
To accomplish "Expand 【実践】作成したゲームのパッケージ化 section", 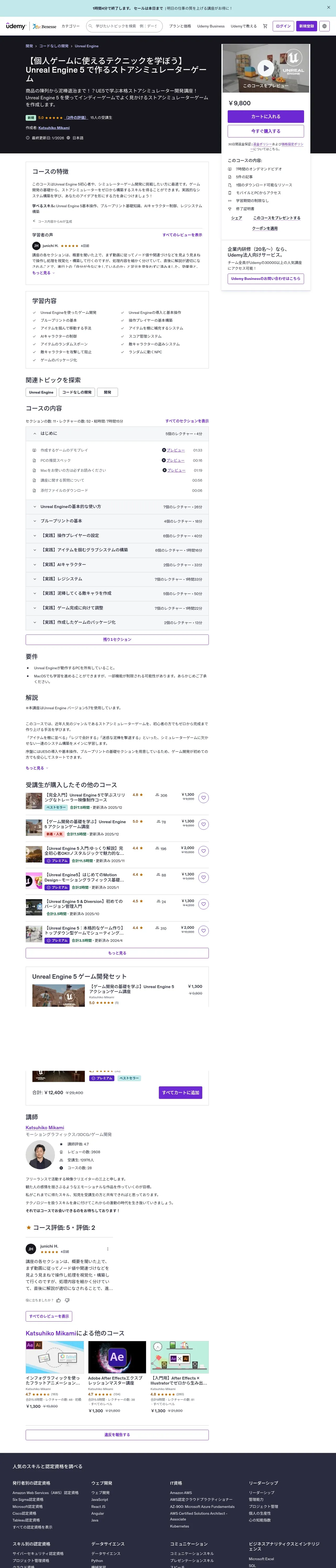I will 117,623.
